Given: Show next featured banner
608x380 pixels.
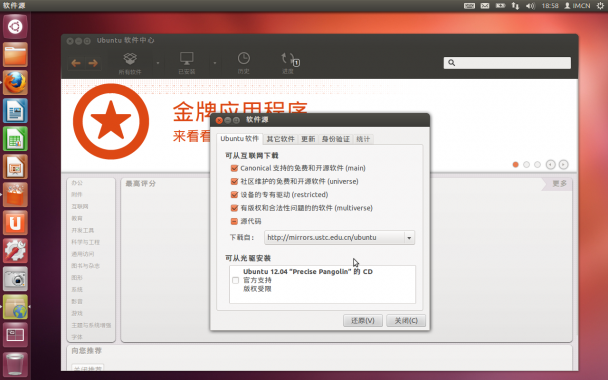Looking at the screenshot, I should point(563,164).
